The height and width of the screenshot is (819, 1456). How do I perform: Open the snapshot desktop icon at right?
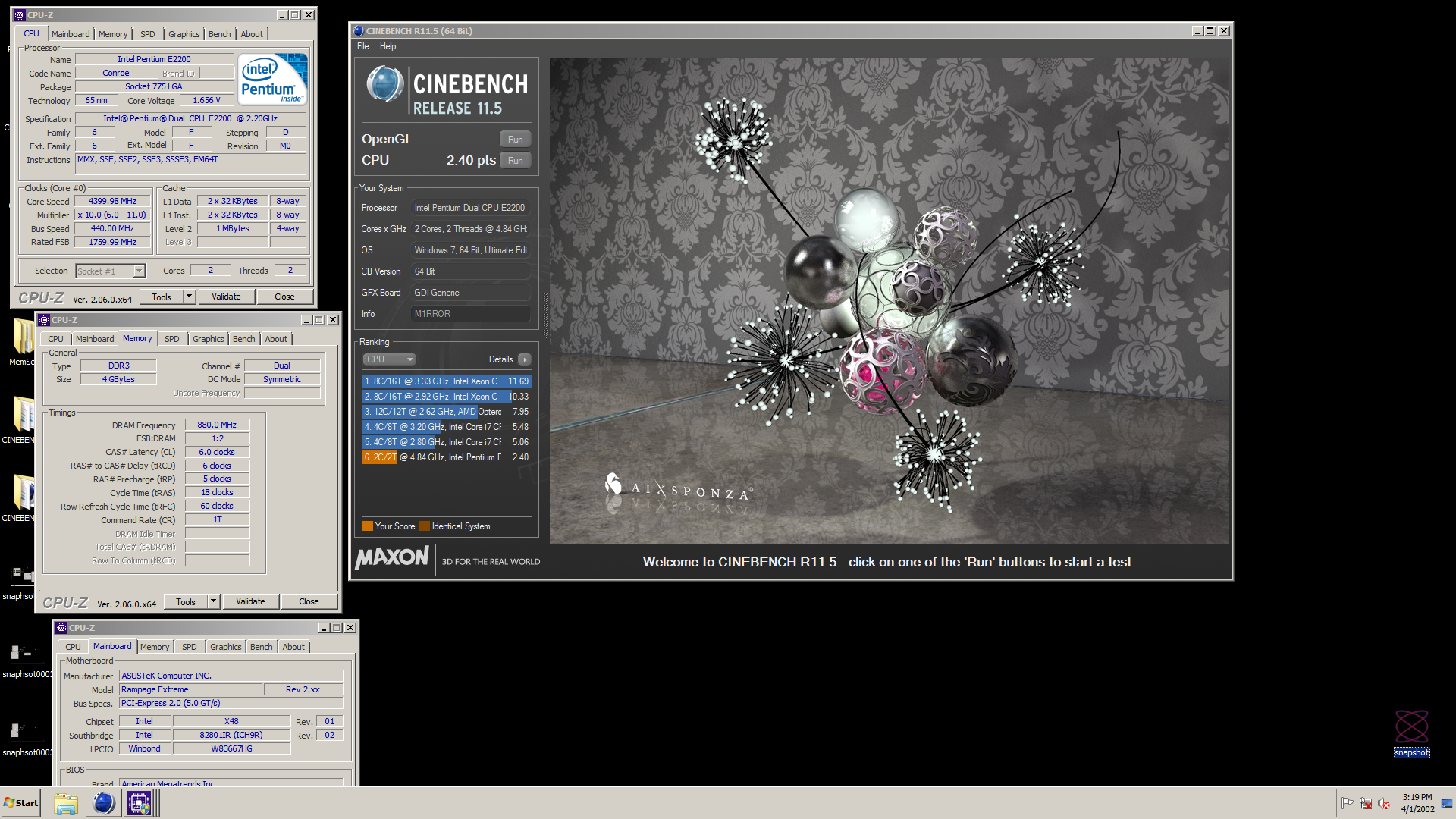point(1411,733)
